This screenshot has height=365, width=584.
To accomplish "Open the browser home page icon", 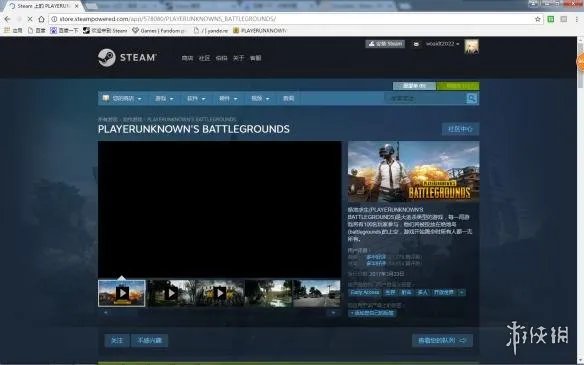I will (x=41, y=19).
